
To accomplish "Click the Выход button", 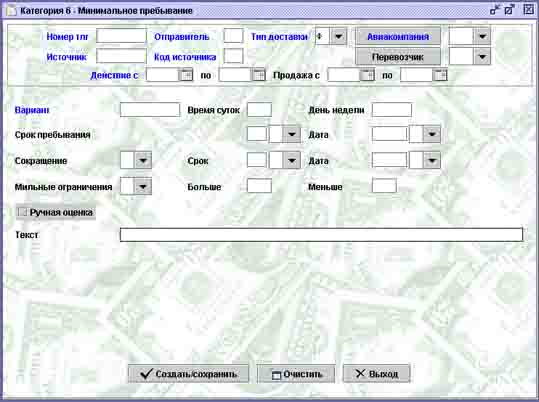I will coord(376,374).
